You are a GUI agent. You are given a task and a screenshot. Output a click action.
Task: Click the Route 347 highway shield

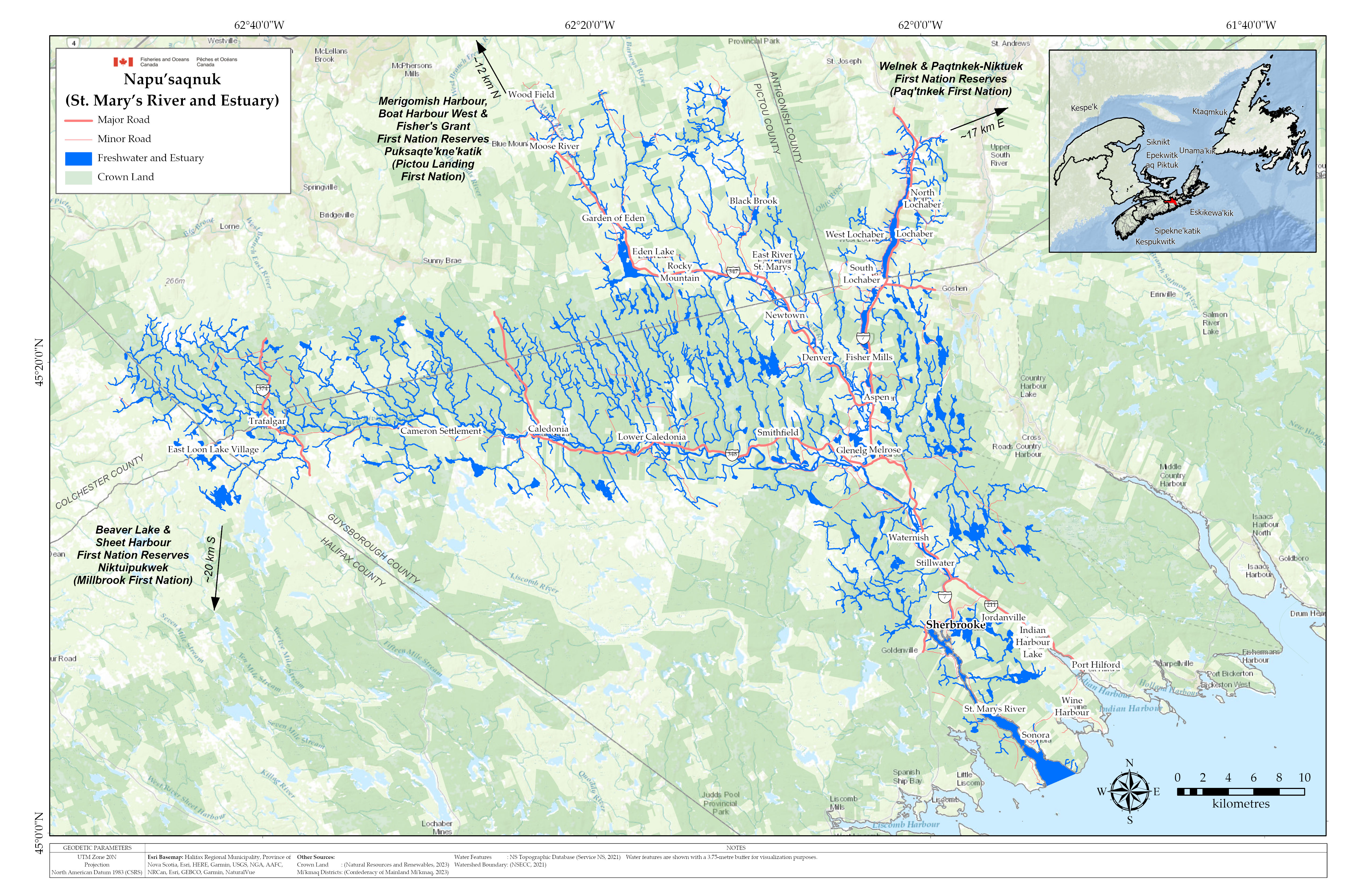click(733, 272)
